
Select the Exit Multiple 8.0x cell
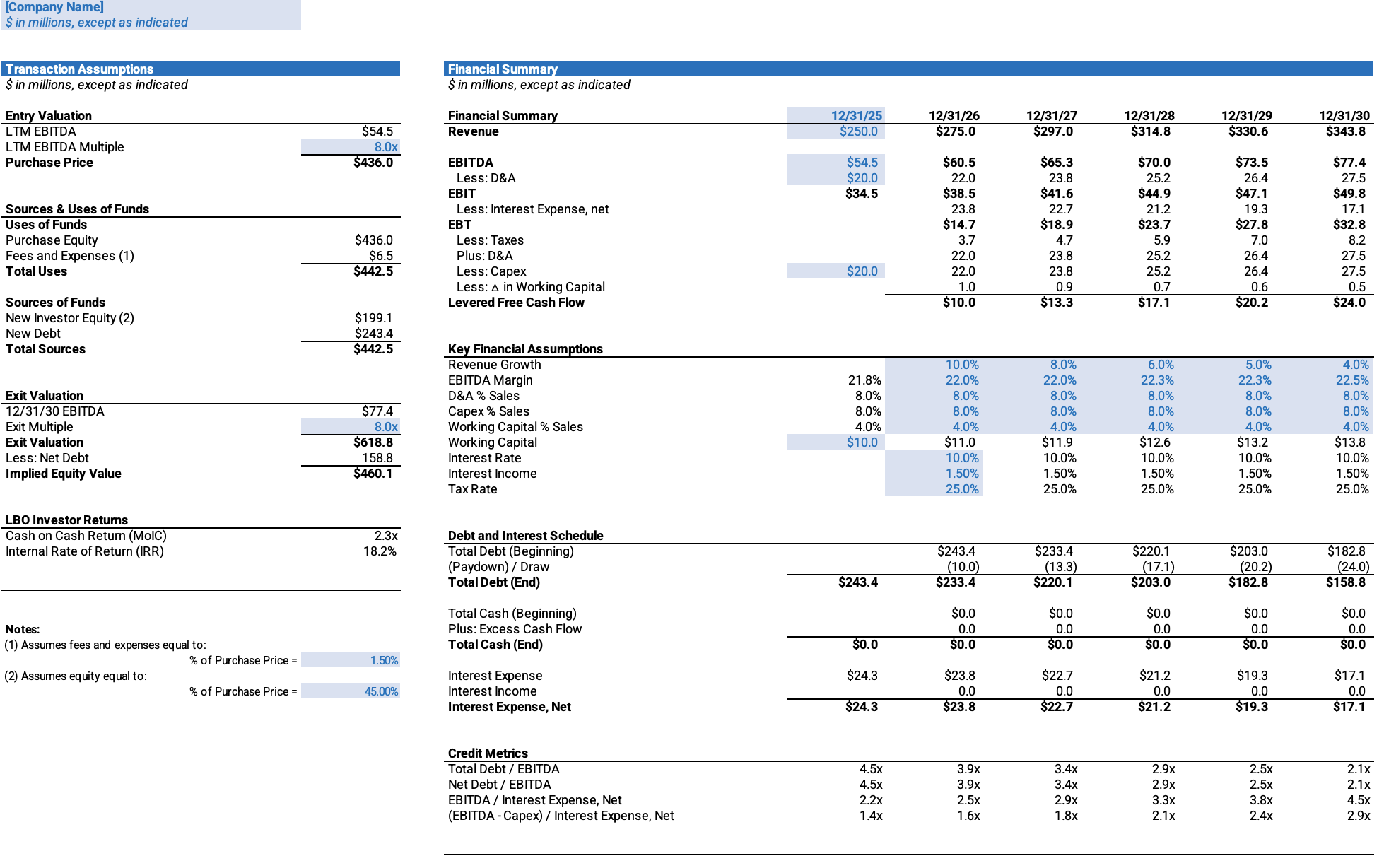pyautogui.click(x=351, y=427)
